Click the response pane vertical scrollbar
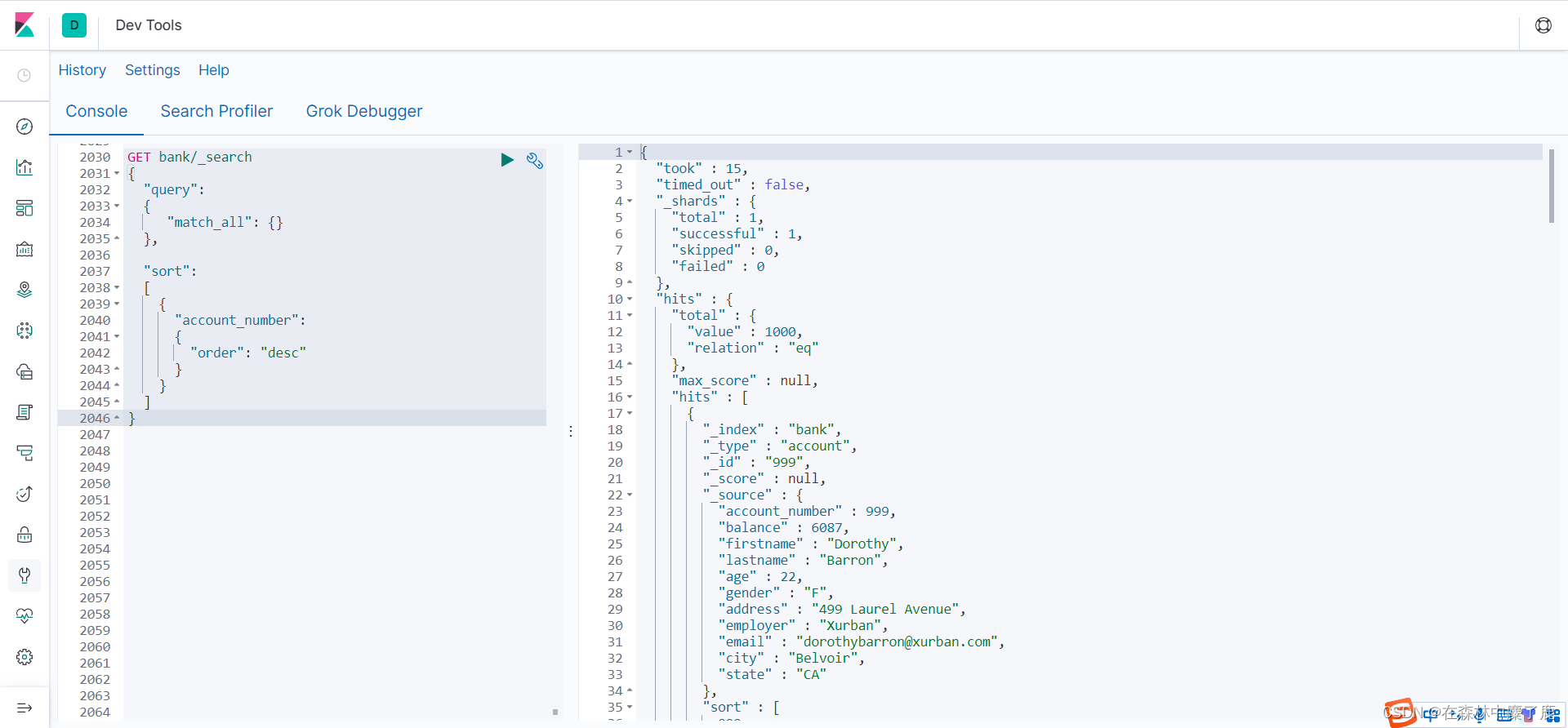 point(1551,185)
